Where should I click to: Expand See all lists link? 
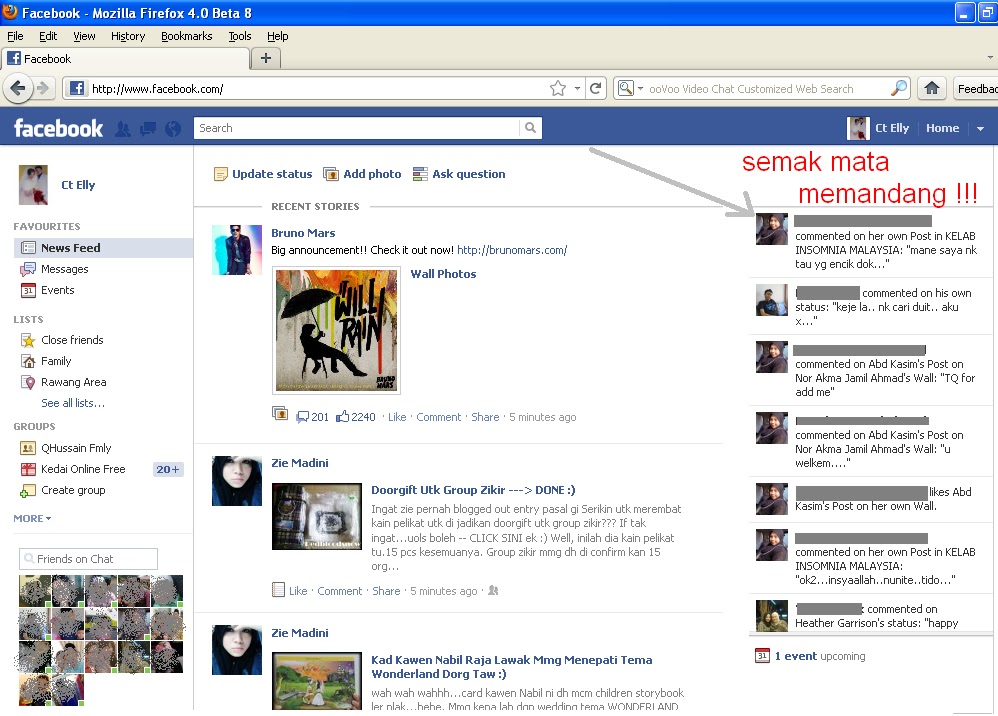click(x=73, y=403)
